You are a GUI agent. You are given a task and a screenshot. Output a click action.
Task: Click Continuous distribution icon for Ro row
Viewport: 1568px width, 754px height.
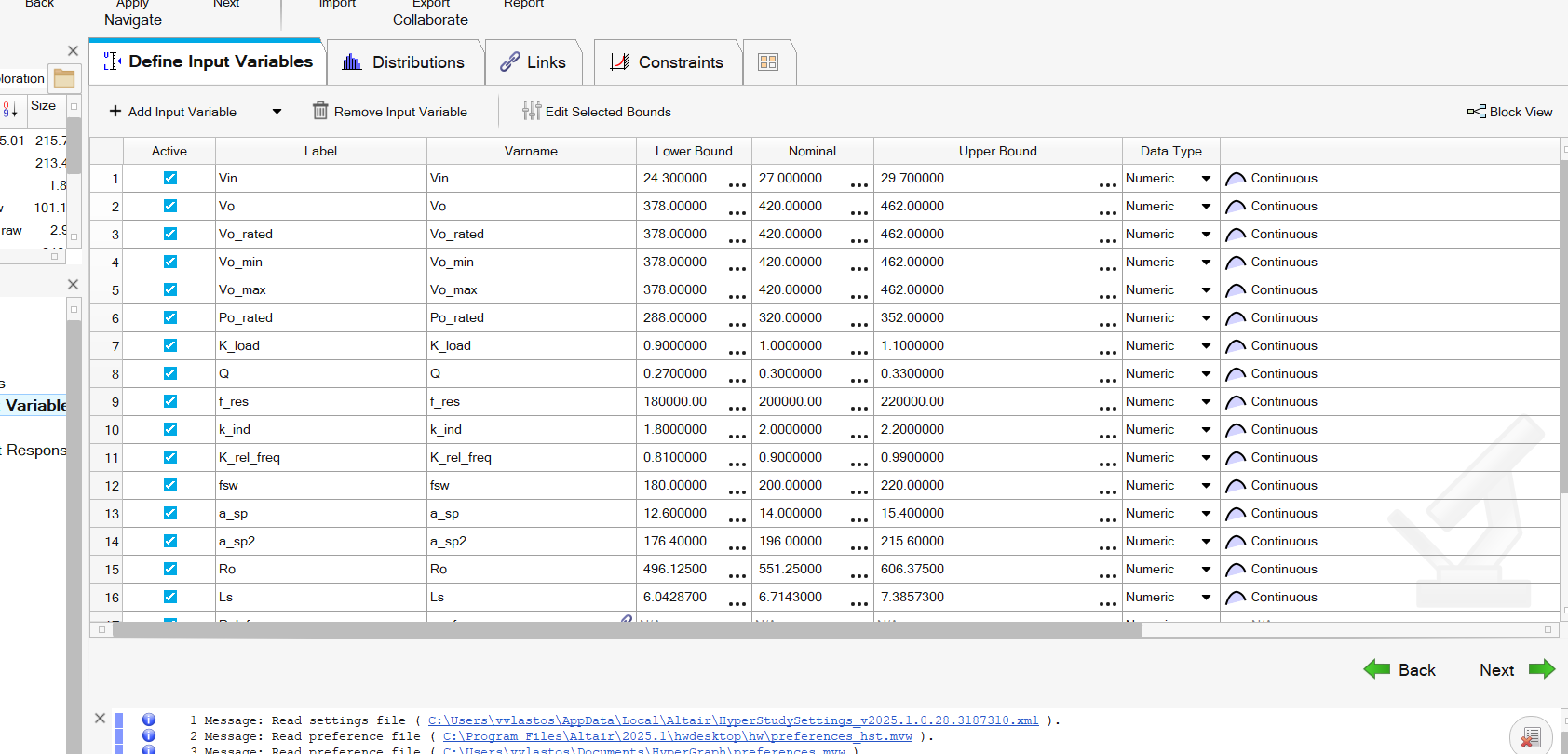(x=1236, y=570)
